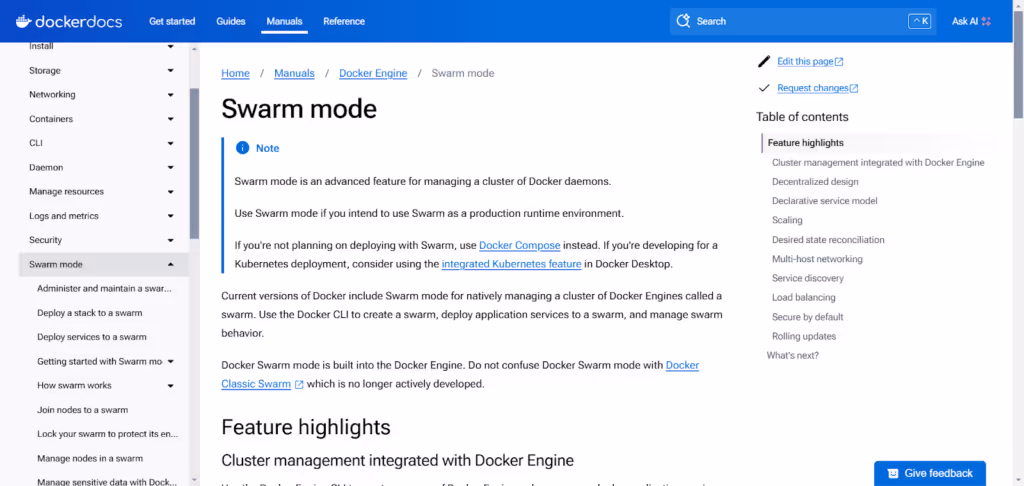Expand the Security section arrow
Image resolution: width=1024 pixels, height=486 pixels.
click(170, 240)
